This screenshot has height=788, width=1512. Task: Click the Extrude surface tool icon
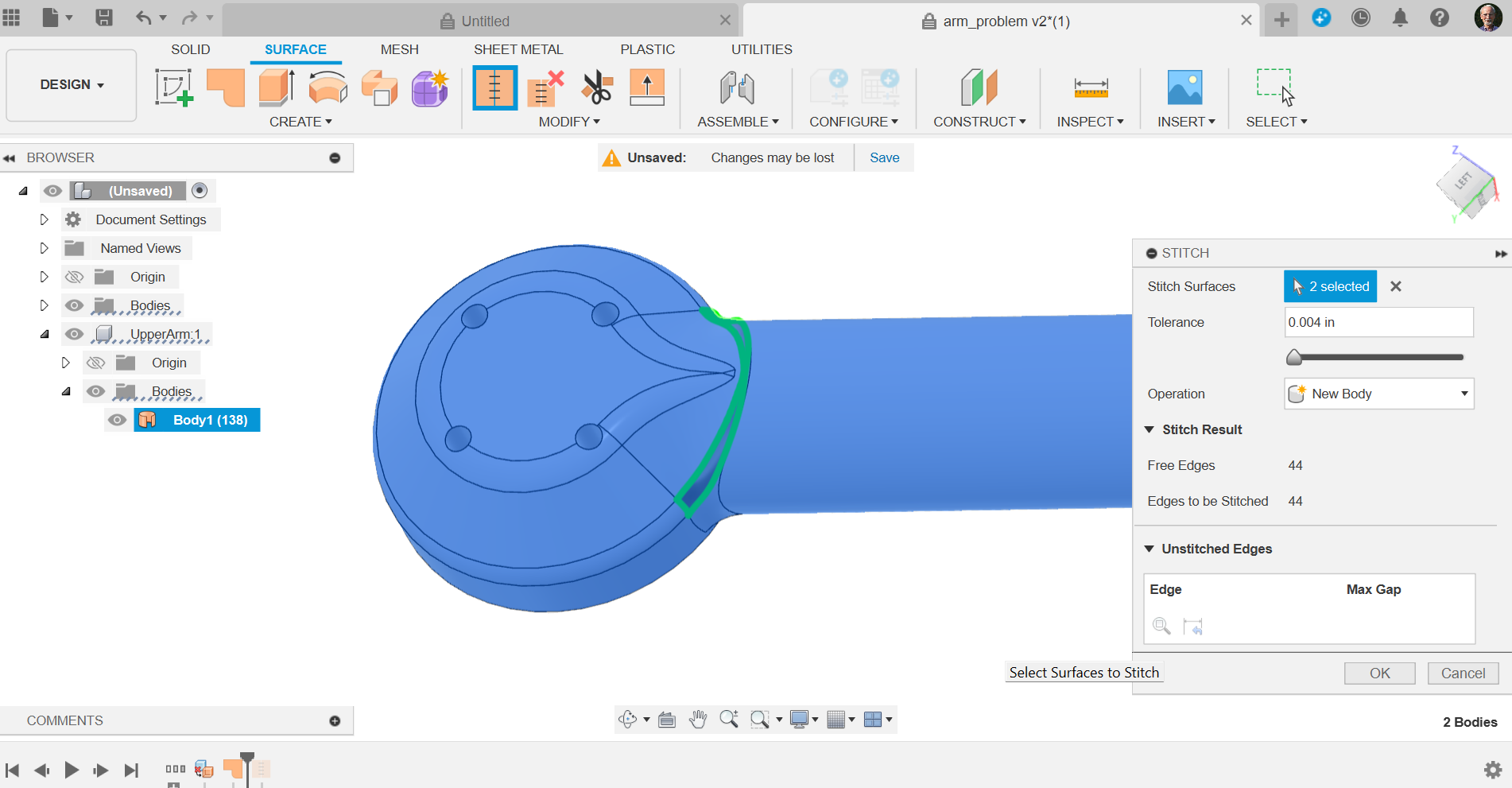277,87
